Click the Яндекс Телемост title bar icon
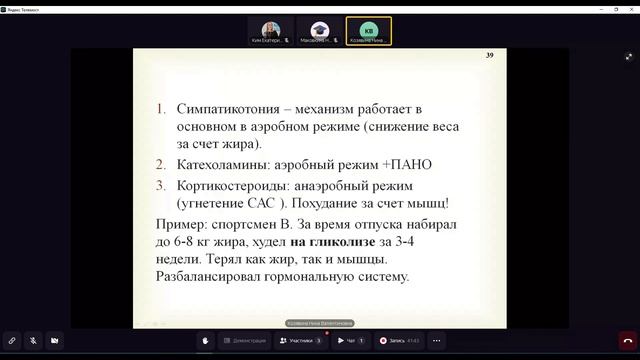 [x=3, y=9]
